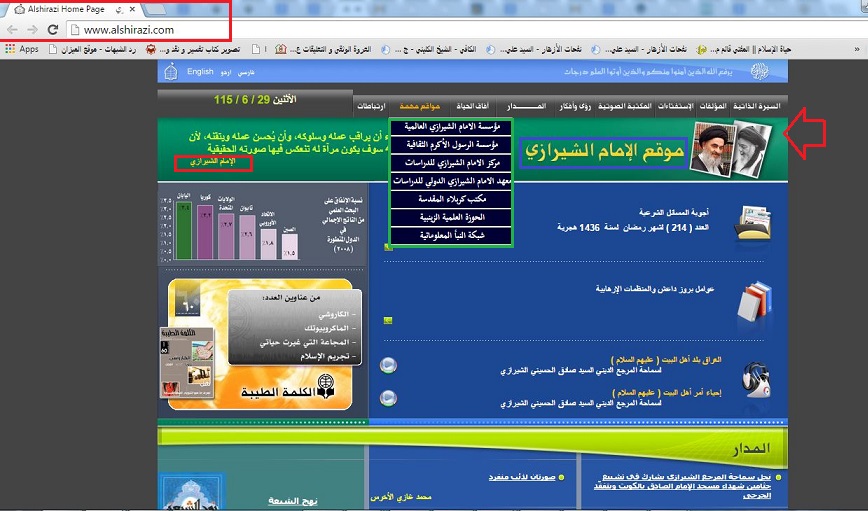Open bookmark رد الشبهات - موقع الميزان
This screenshot has width=868, height=511.
(x=92, y=49)
